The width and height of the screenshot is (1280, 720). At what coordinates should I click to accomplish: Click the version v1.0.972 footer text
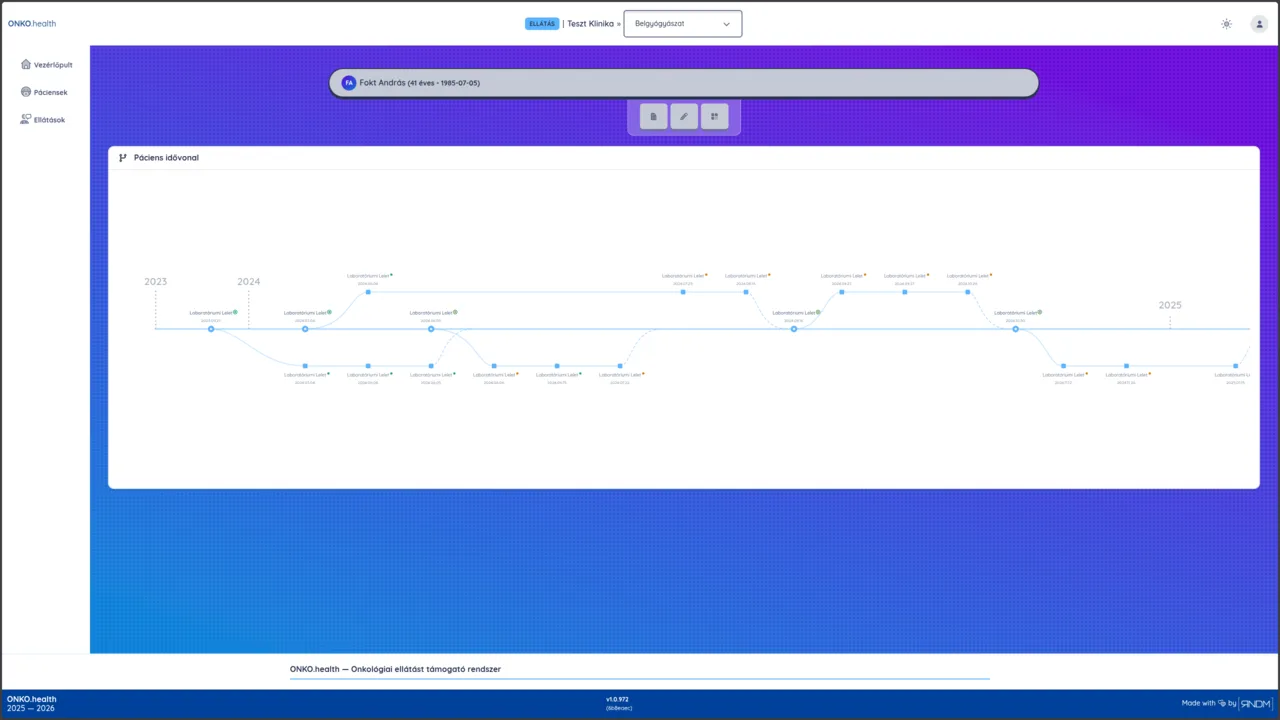click(617, 699)
